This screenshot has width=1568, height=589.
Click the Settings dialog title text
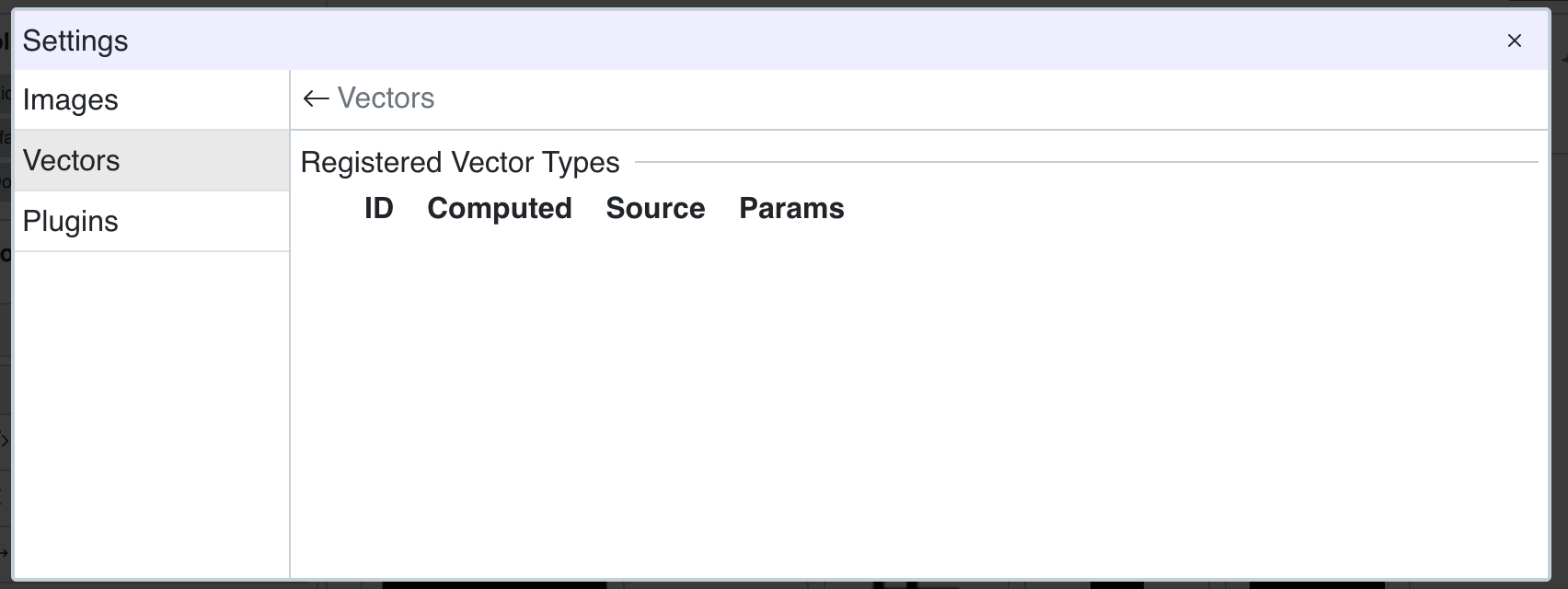[x=75, y=40]
